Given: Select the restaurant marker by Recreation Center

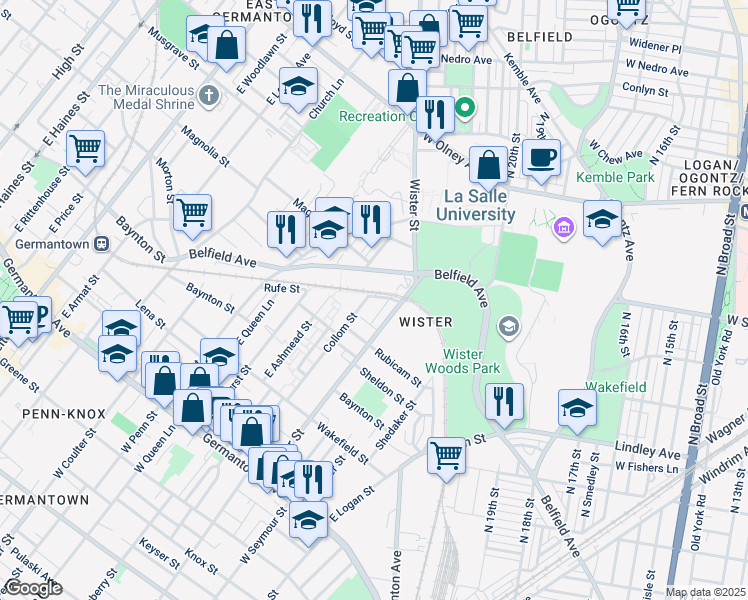Looking at the screenshot, I should click(435, 115).
